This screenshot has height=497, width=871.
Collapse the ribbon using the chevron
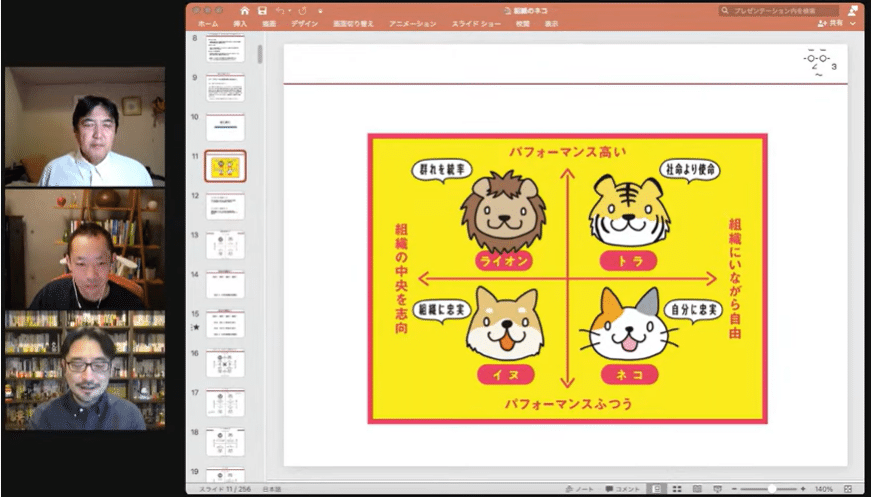pyautogui.click(x=853, y=23)
